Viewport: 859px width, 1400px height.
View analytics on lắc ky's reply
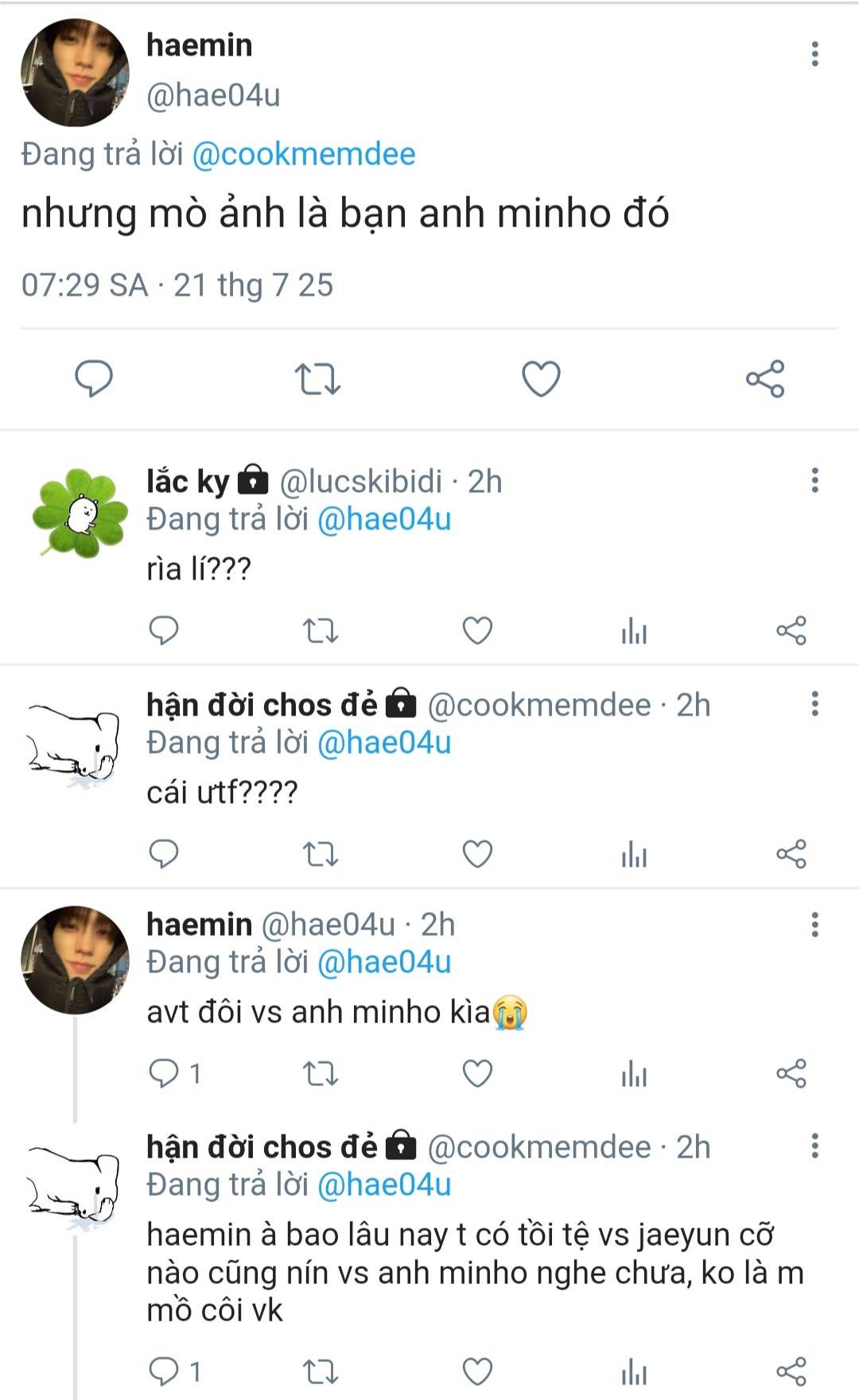coord(634,631)
